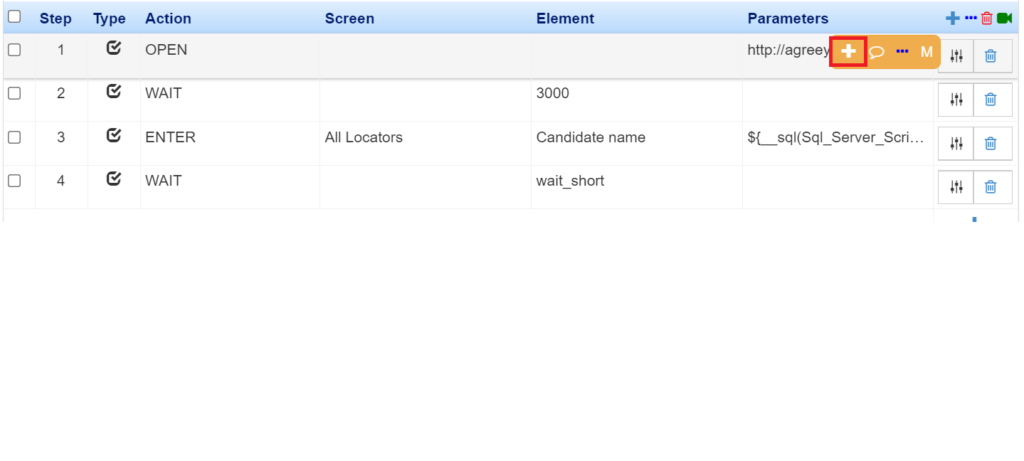Open the blue ellipsis in the orange step toolbar
The width and height of the screenshot is (1024, 461).
[x=903, y=51]
